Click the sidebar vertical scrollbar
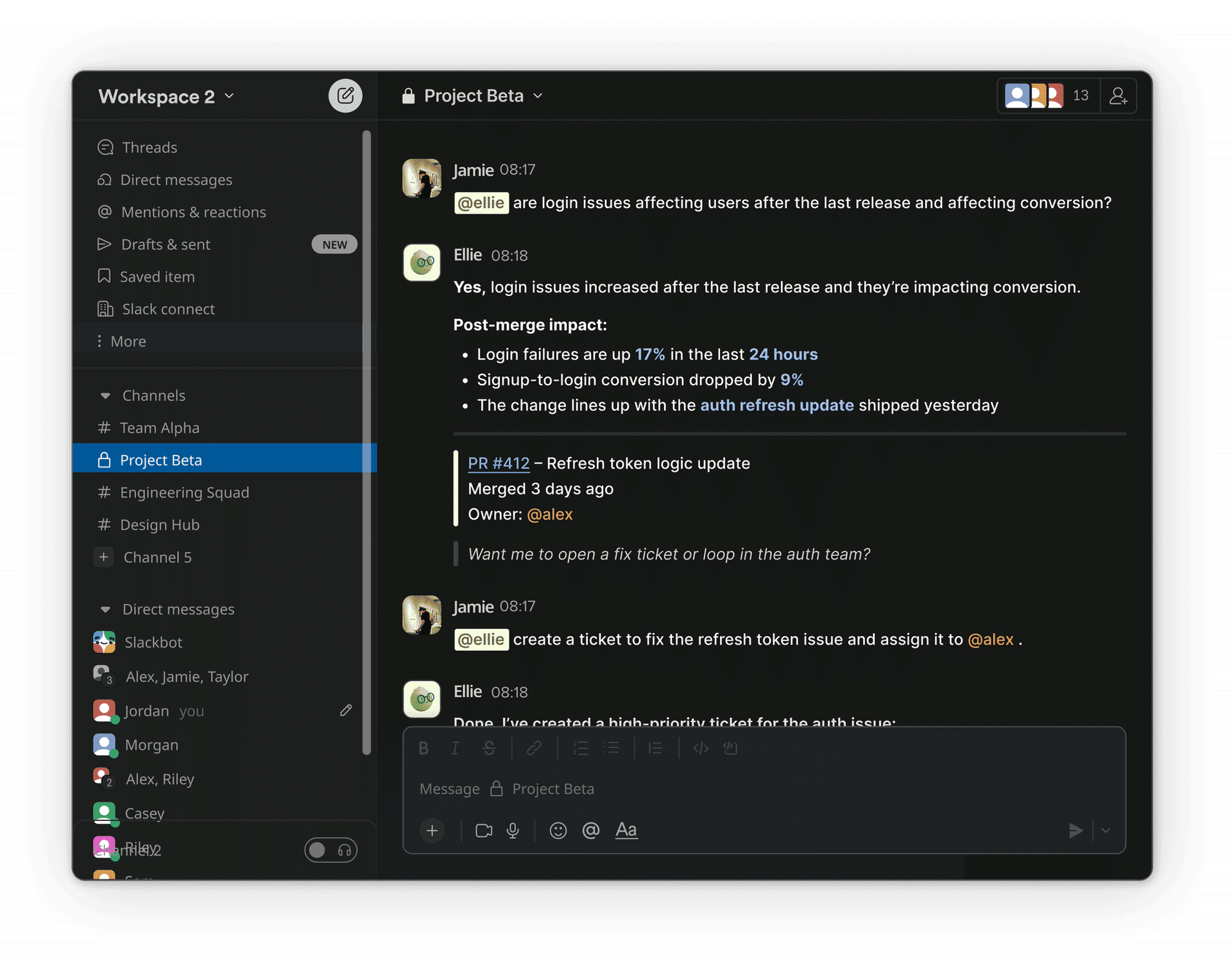Image resolution: width=1232 pixels, height=961 pixels. click(367, 443)
